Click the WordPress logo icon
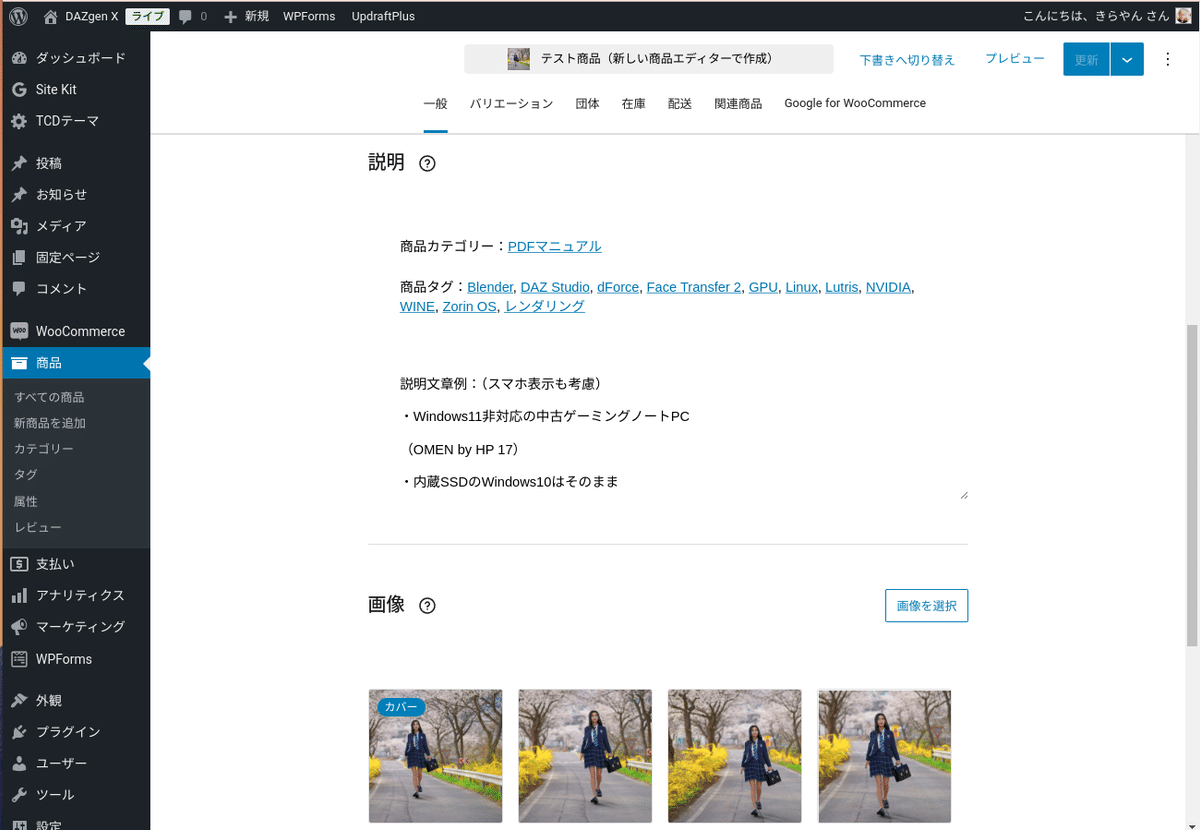The height and width of the screenshot is (830, 1200). [x=18, y=16]
